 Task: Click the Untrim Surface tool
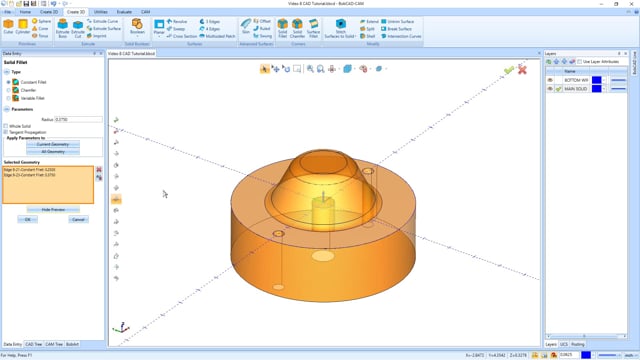tap(398, 21)
